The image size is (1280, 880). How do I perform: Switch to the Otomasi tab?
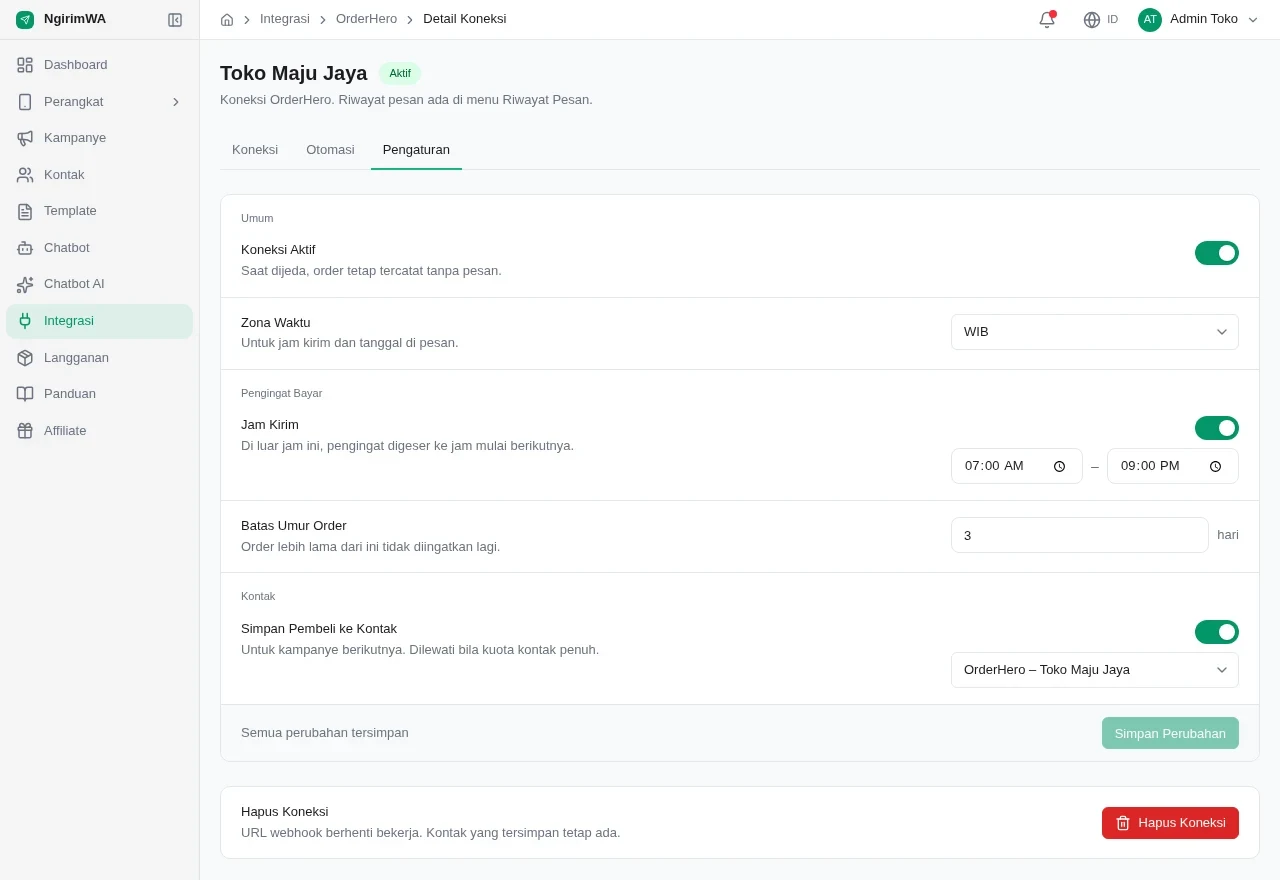point(330,150)
